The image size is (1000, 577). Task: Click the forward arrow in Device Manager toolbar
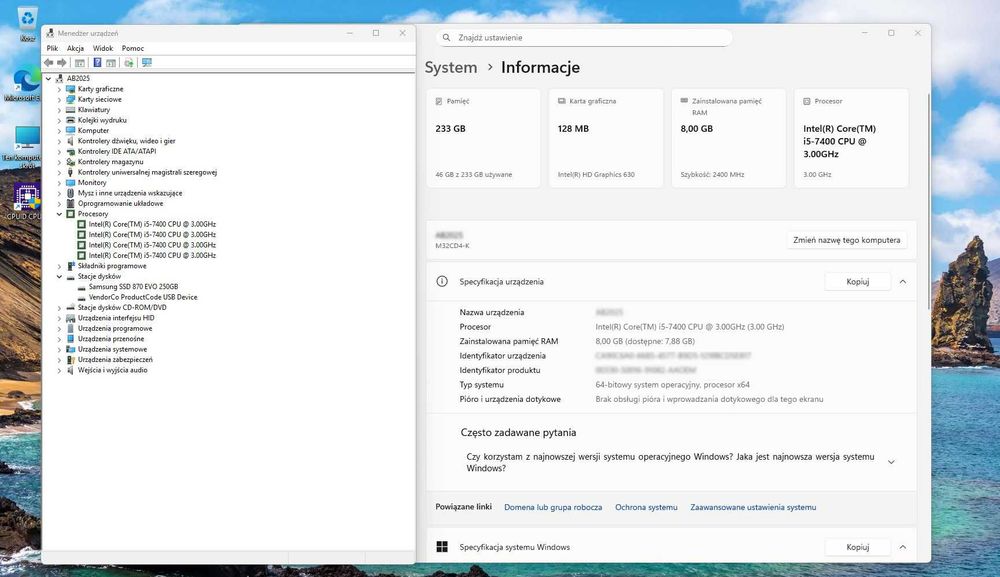[x=62, y=62]
